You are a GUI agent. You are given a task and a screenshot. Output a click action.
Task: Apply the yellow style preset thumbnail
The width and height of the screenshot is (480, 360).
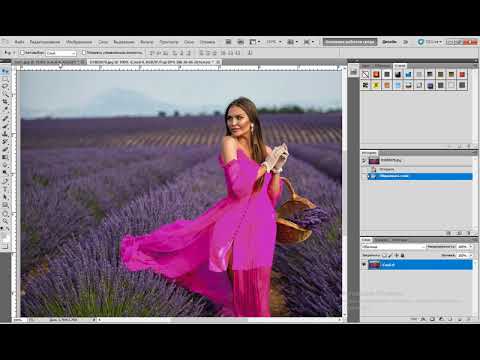[376, 85]
